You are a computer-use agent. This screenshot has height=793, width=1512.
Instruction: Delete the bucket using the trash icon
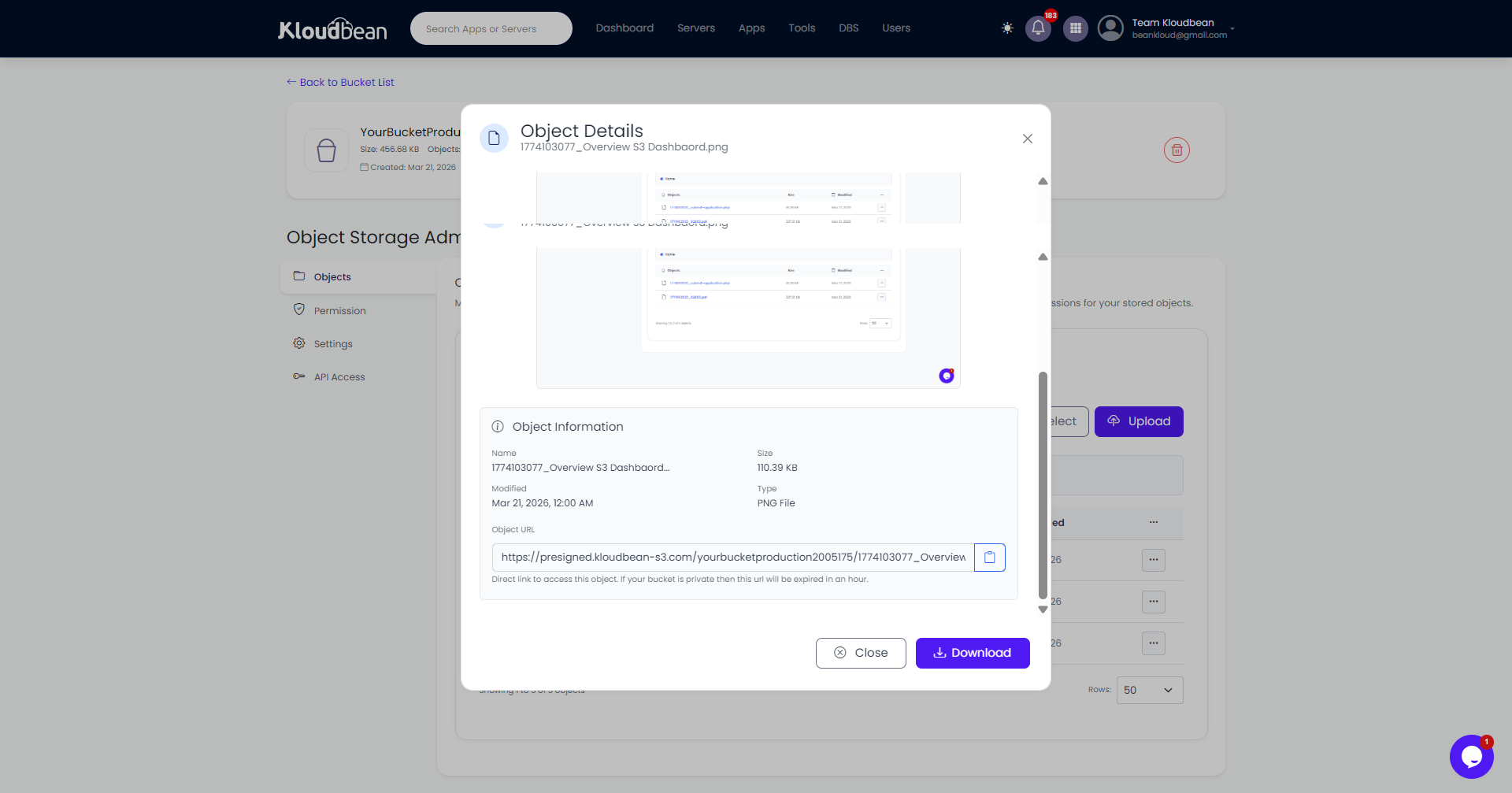pos(1177,150)
